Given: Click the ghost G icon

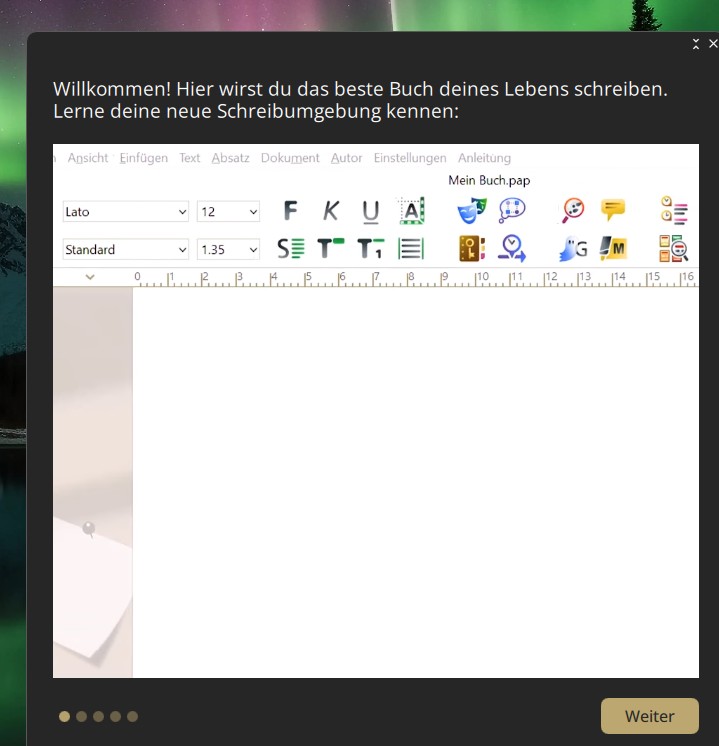Looking at the screenshot, I should tap(573, 248).
